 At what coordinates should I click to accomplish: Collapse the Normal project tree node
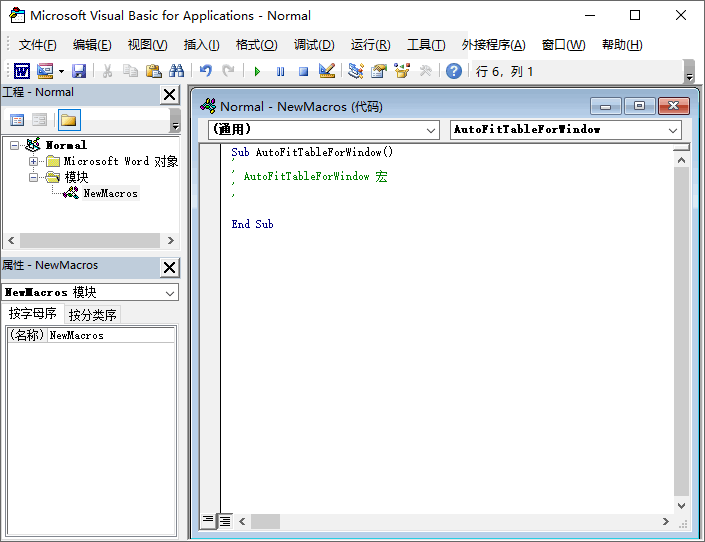(x=14, y=145)
